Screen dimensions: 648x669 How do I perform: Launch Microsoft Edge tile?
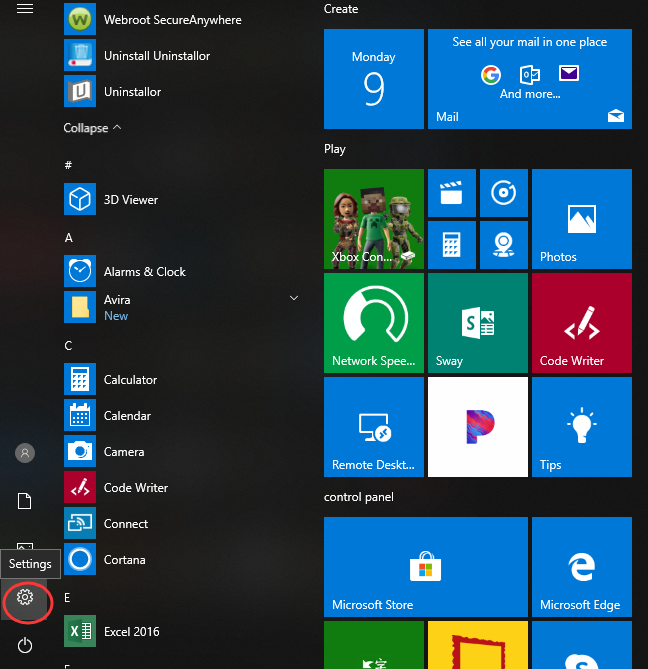[582, 567]
